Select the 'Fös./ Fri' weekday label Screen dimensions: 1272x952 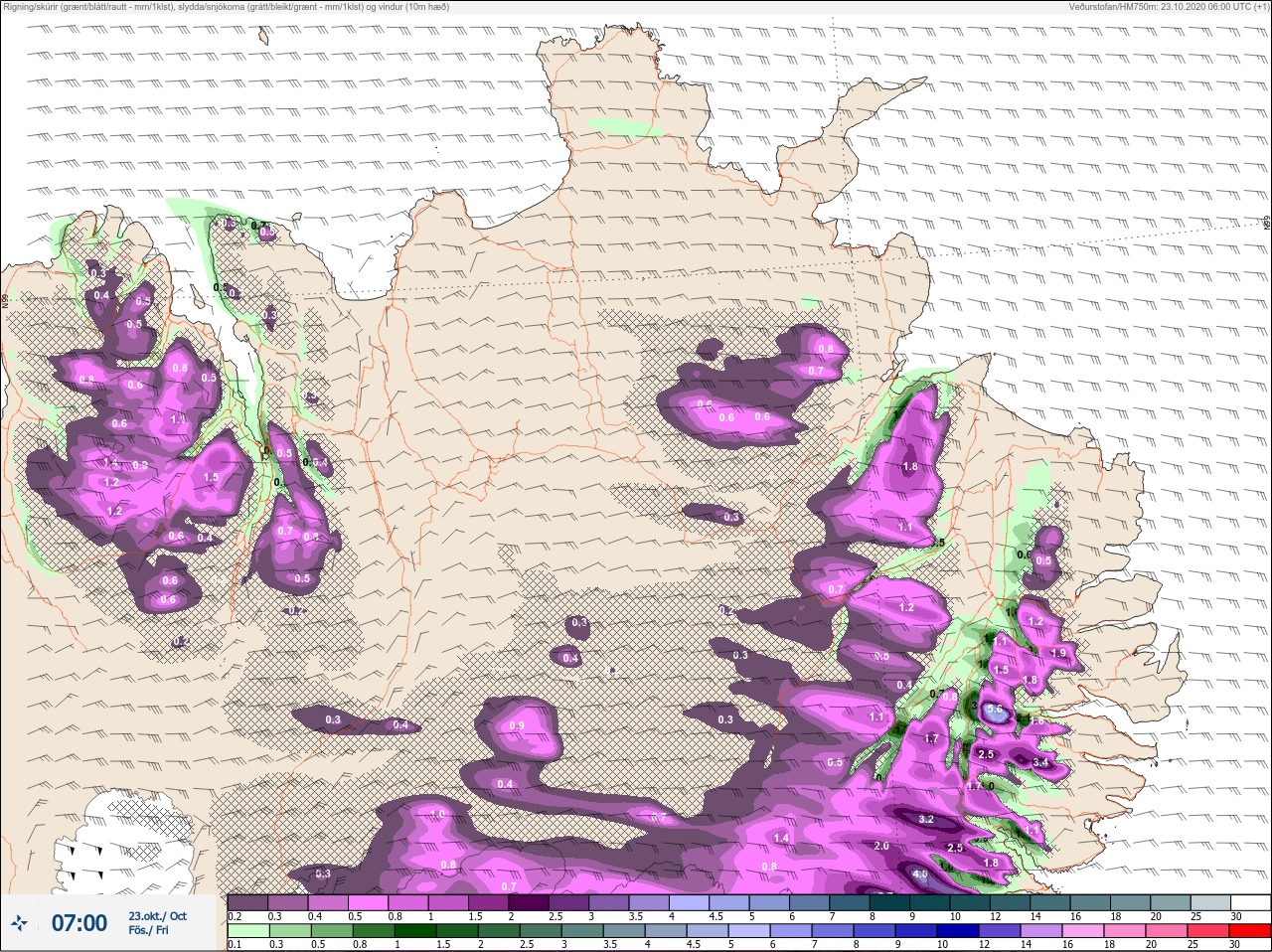pyautogui.click(x=148, y=930)
